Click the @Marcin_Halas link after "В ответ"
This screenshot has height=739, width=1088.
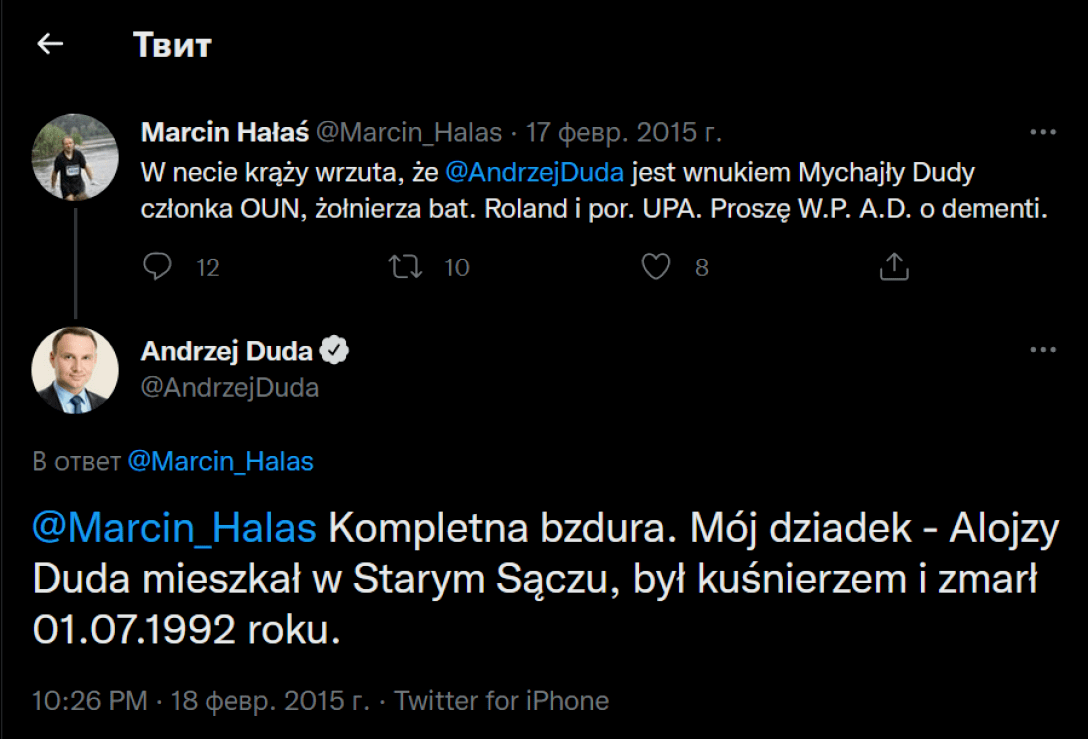(220, 462)
